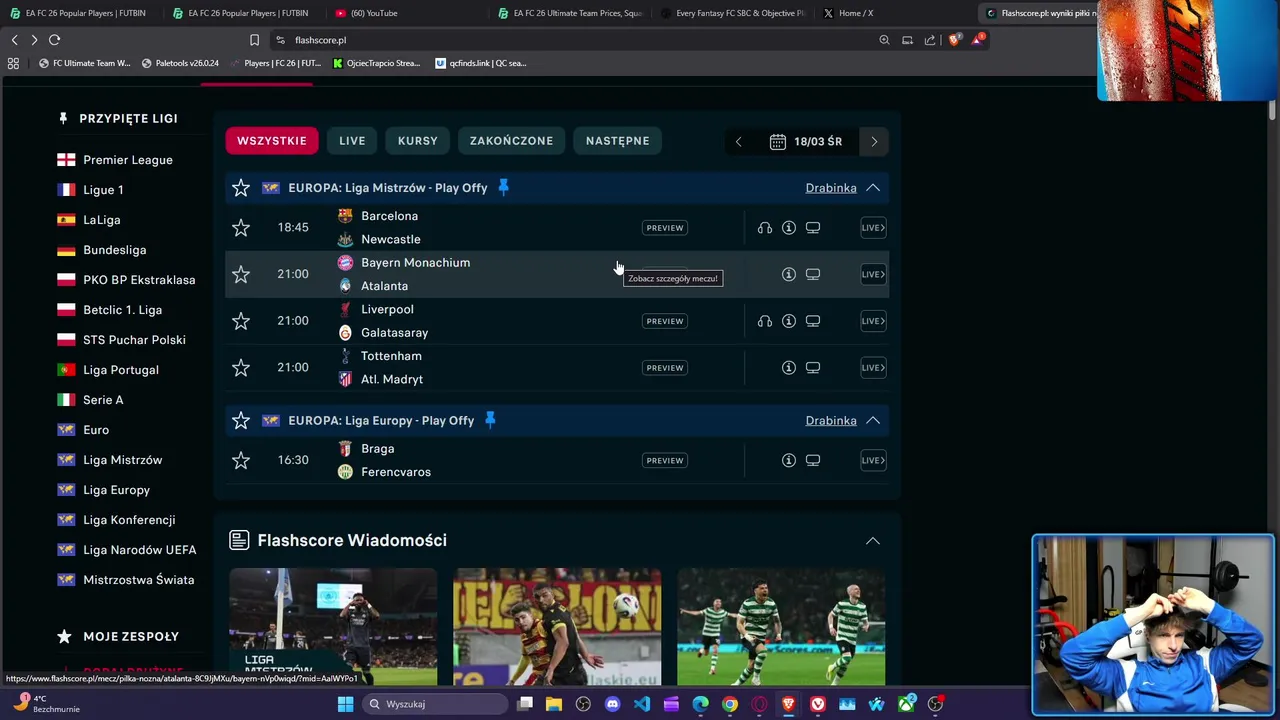This screenshot has width=1280, height=720.
Task: Go back in browser navigation
Action: click(14, 40)
